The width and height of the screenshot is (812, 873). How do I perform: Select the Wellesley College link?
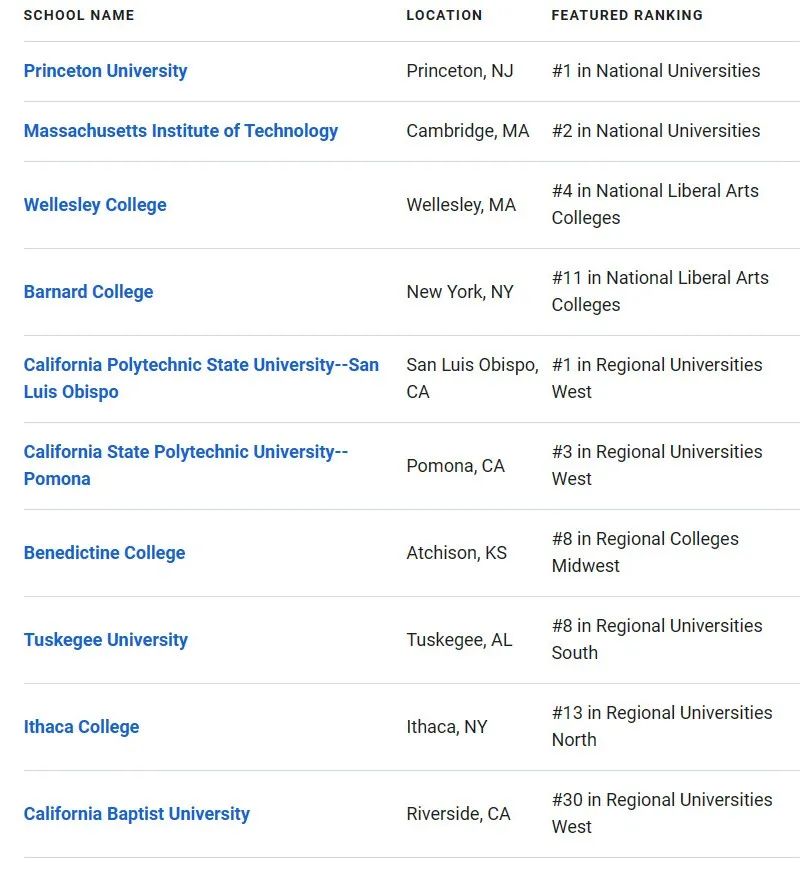95,205
